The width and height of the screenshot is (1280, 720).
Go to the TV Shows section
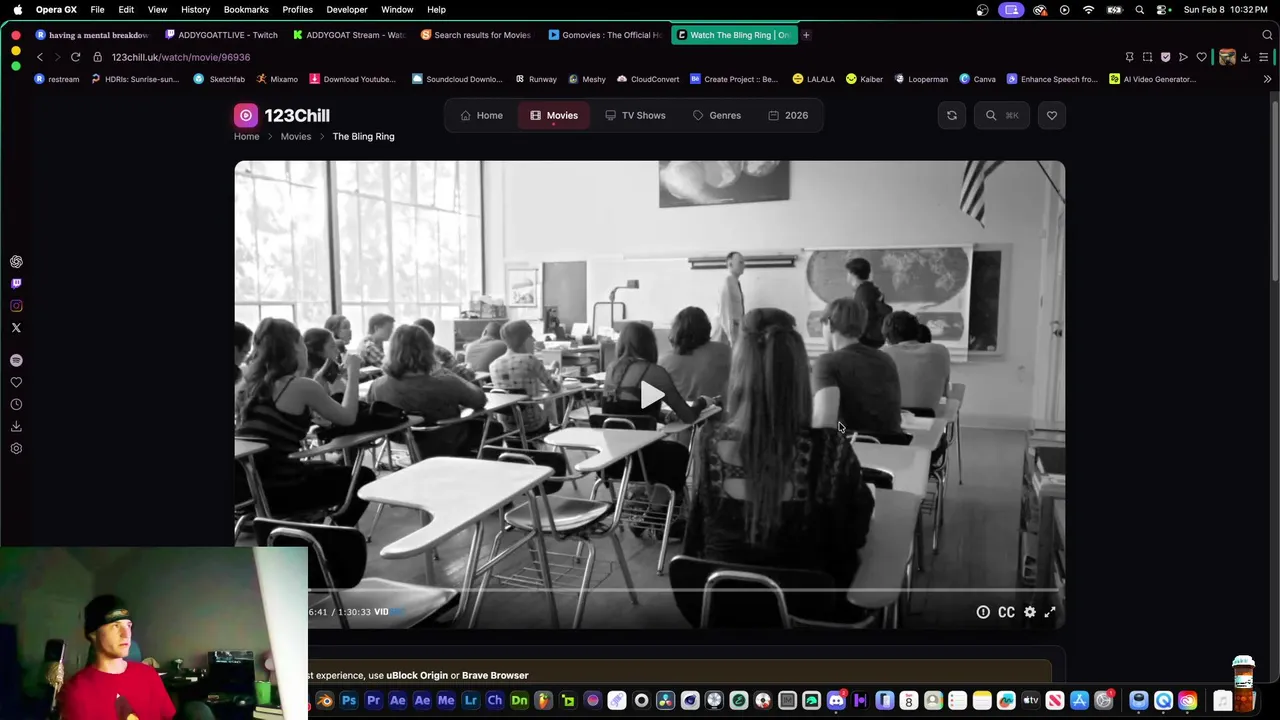tap(635, 115)
